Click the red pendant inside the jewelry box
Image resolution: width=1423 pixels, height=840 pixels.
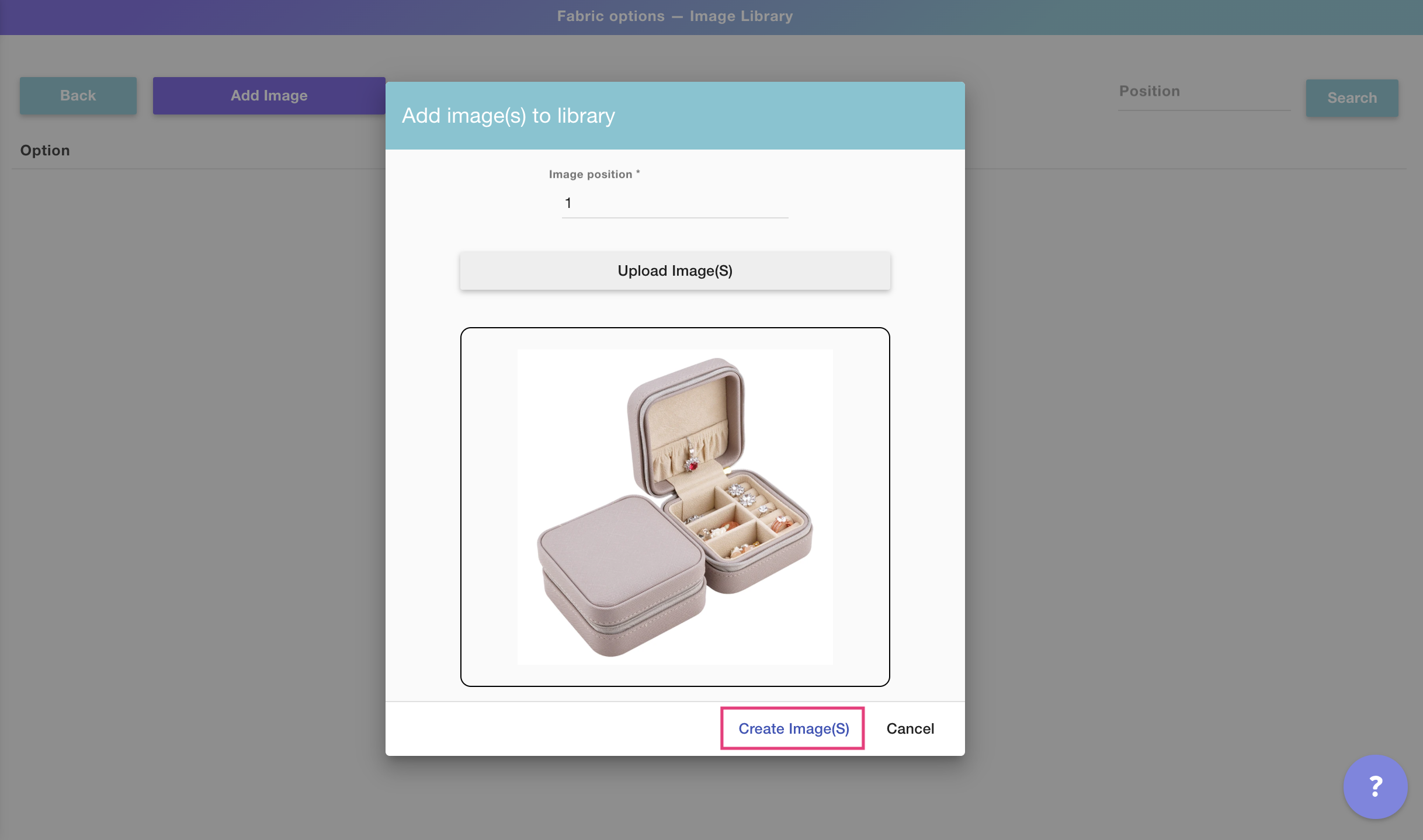(693, 464)
